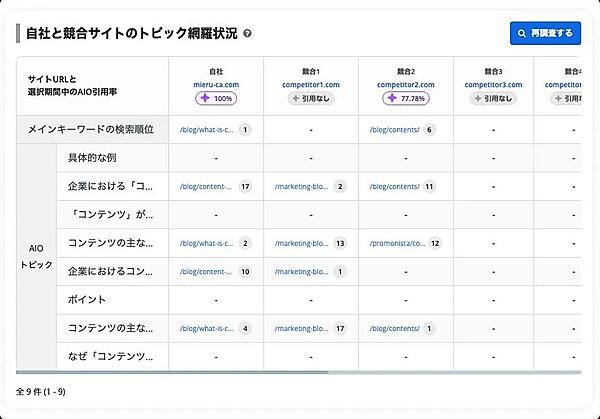
Task: Open the /promonista/co... link
Action: [397, 243]
